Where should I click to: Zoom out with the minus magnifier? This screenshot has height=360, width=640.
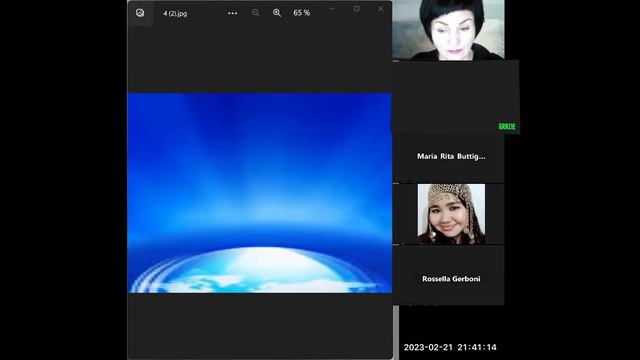(x=256, y=13)
